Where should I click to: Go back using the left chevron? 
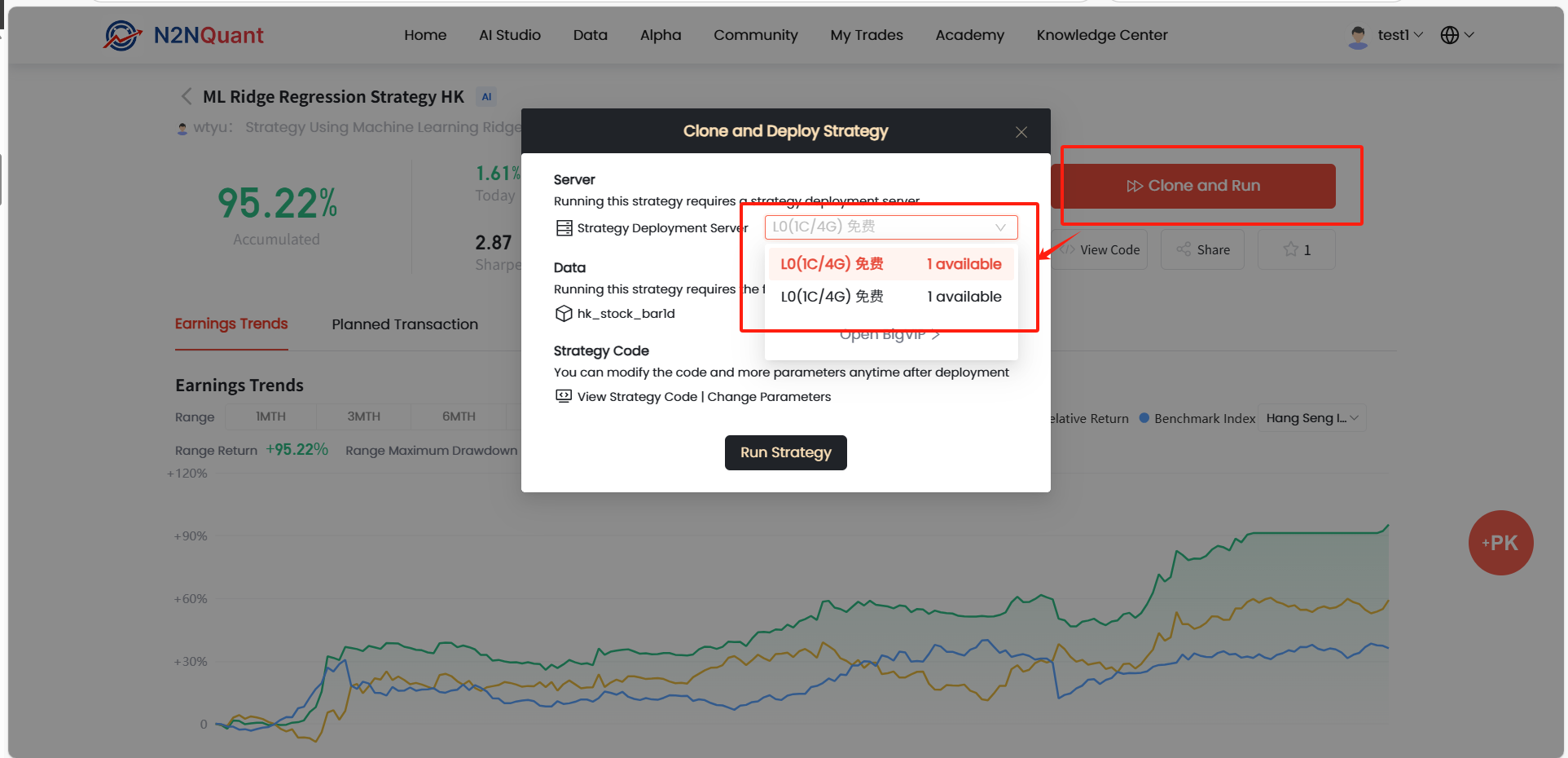point(187,96)
